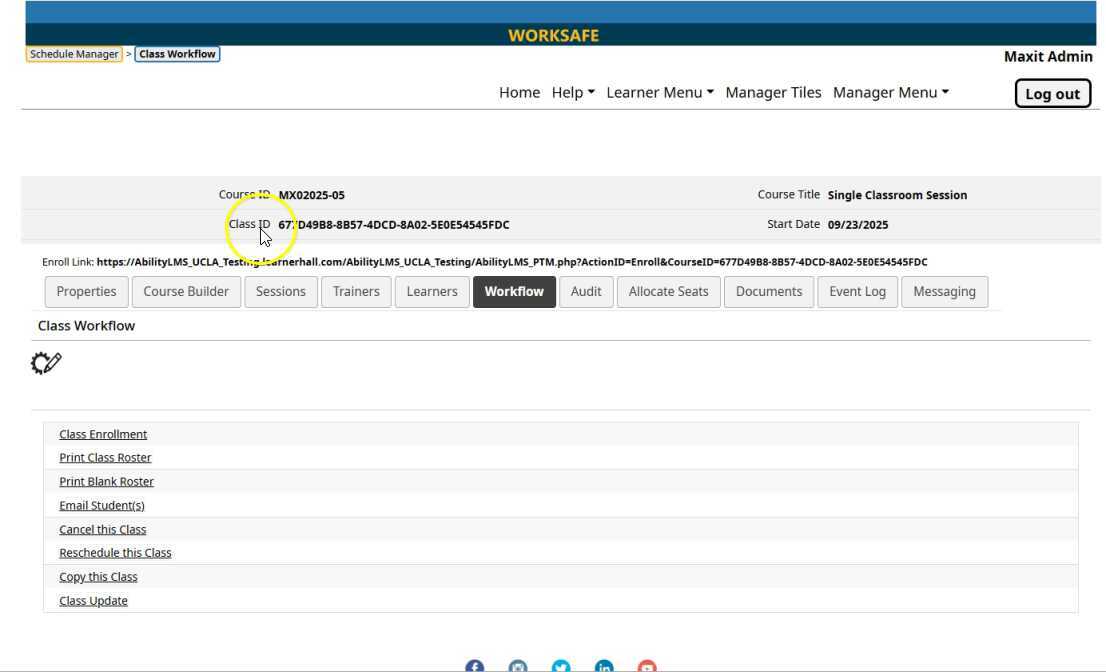The width and height of the screenshot is (1106, 672).
Task: Click the Enroll Link URL text
Action: tap(512, 262)
